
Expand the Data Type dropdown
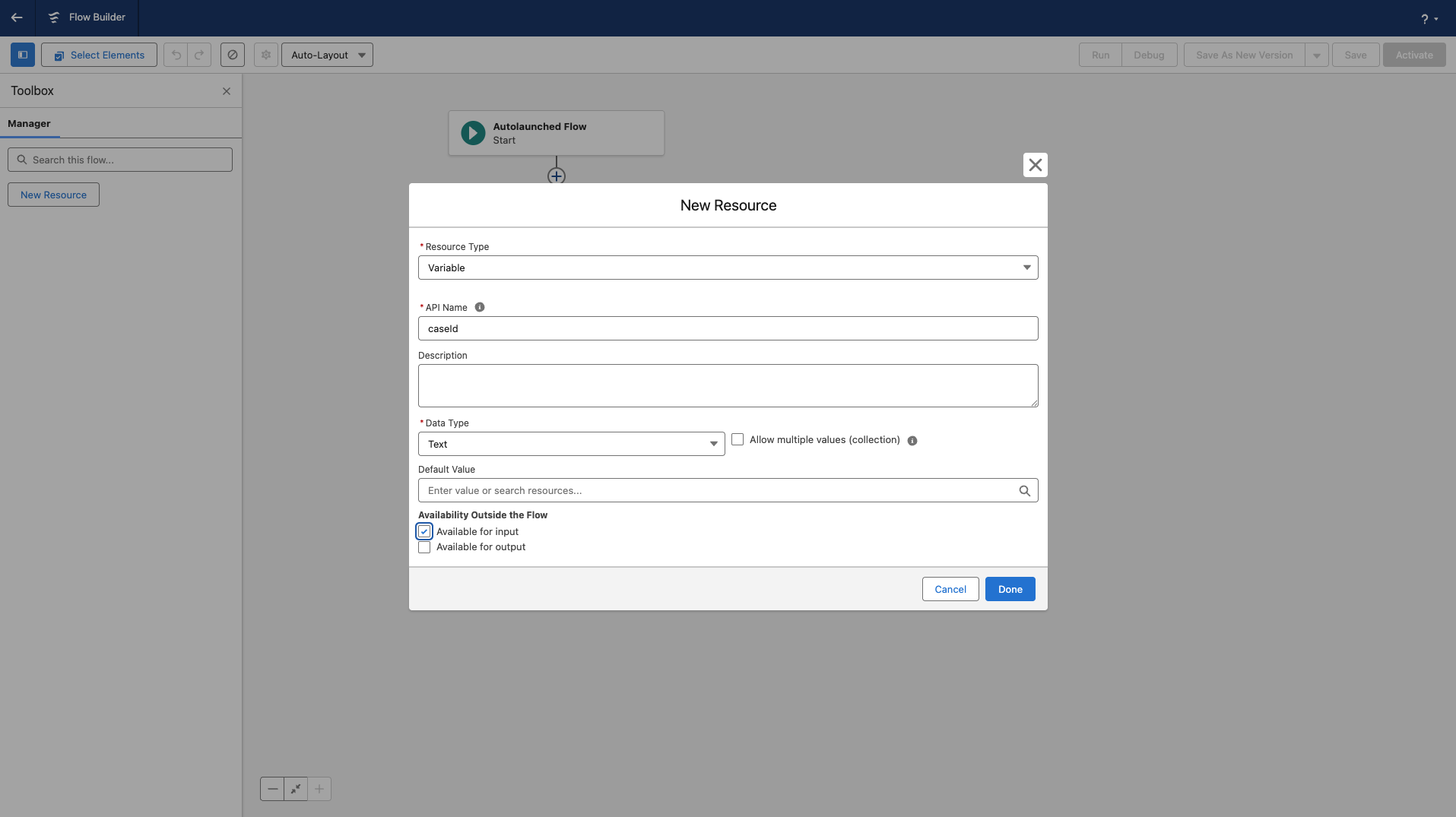tap(571, 444)
